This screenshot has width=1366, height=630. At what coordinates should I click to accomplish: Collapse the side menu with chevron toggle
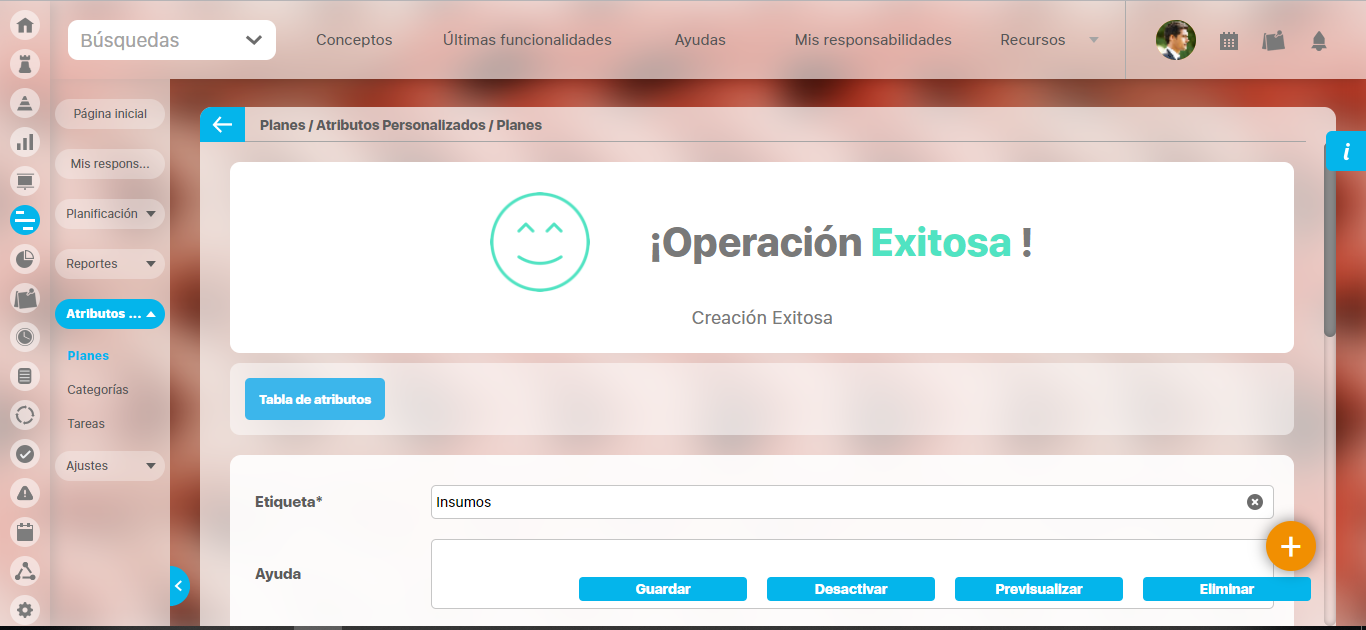178,586
